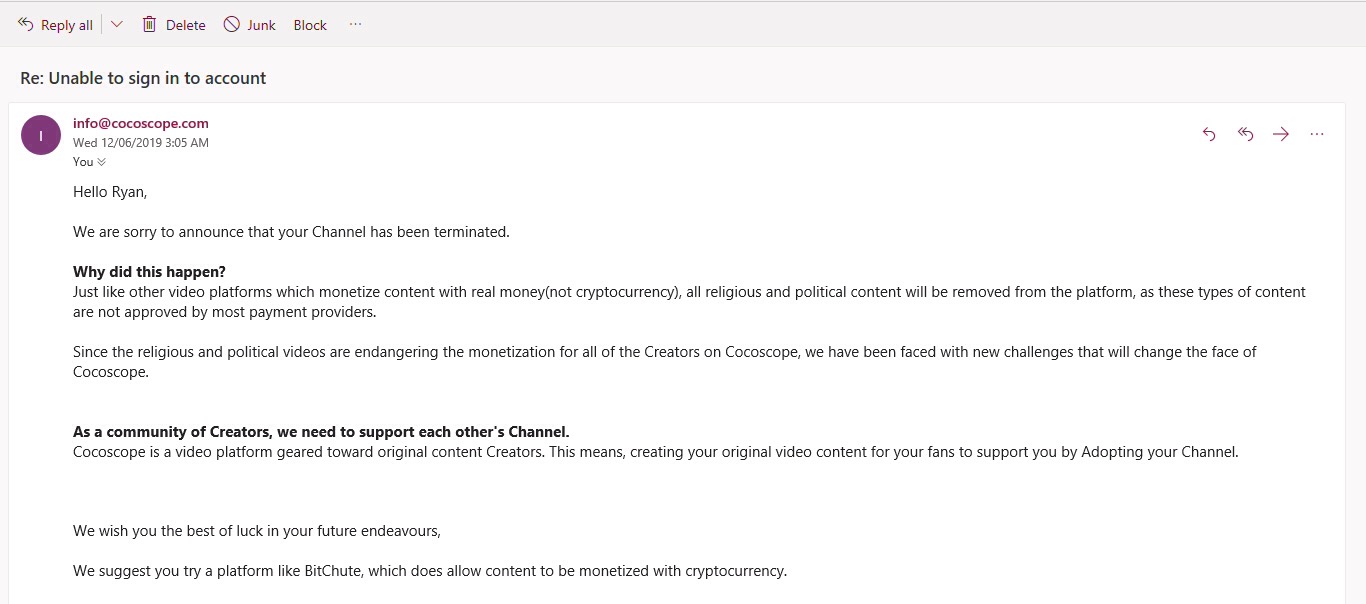Click the bold As a community of Creators heading

[321, 432]
